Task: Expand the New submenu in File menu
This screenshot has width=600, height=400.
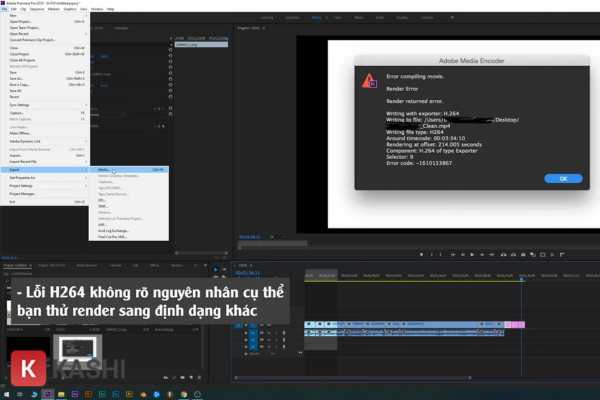Action: coord(45,15)
